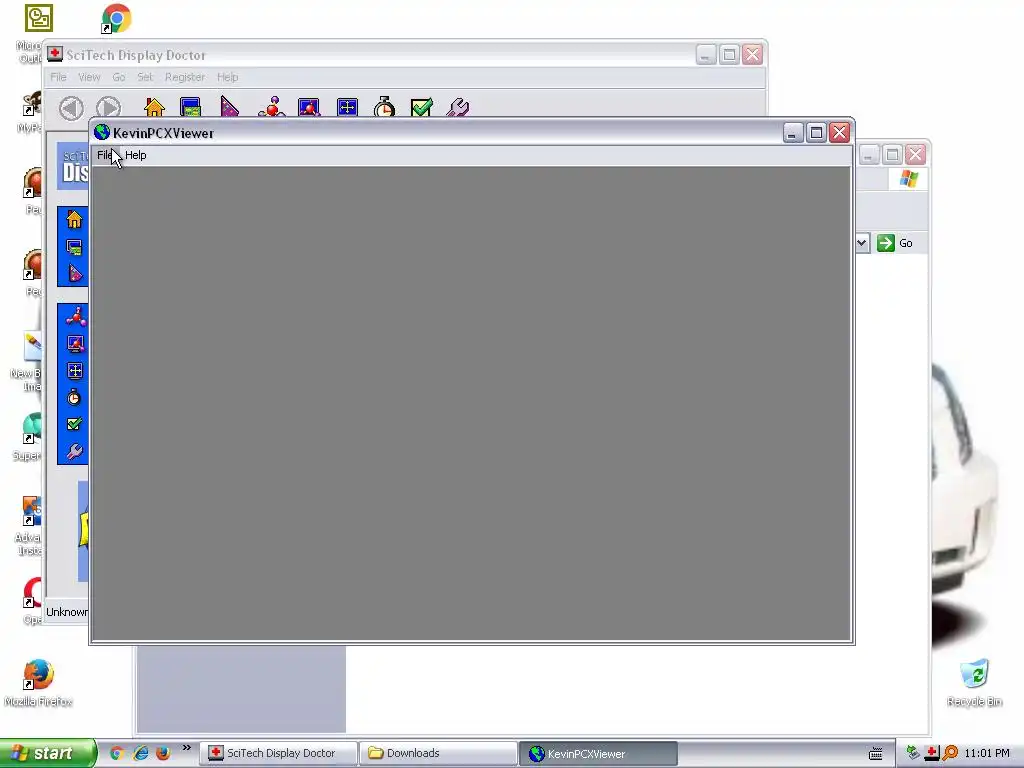The height and width of the screenshot is (768, 1024).
Task: Click the Forward arrow in Display Doctor toolbar
Action: click(x=108, y=108)
